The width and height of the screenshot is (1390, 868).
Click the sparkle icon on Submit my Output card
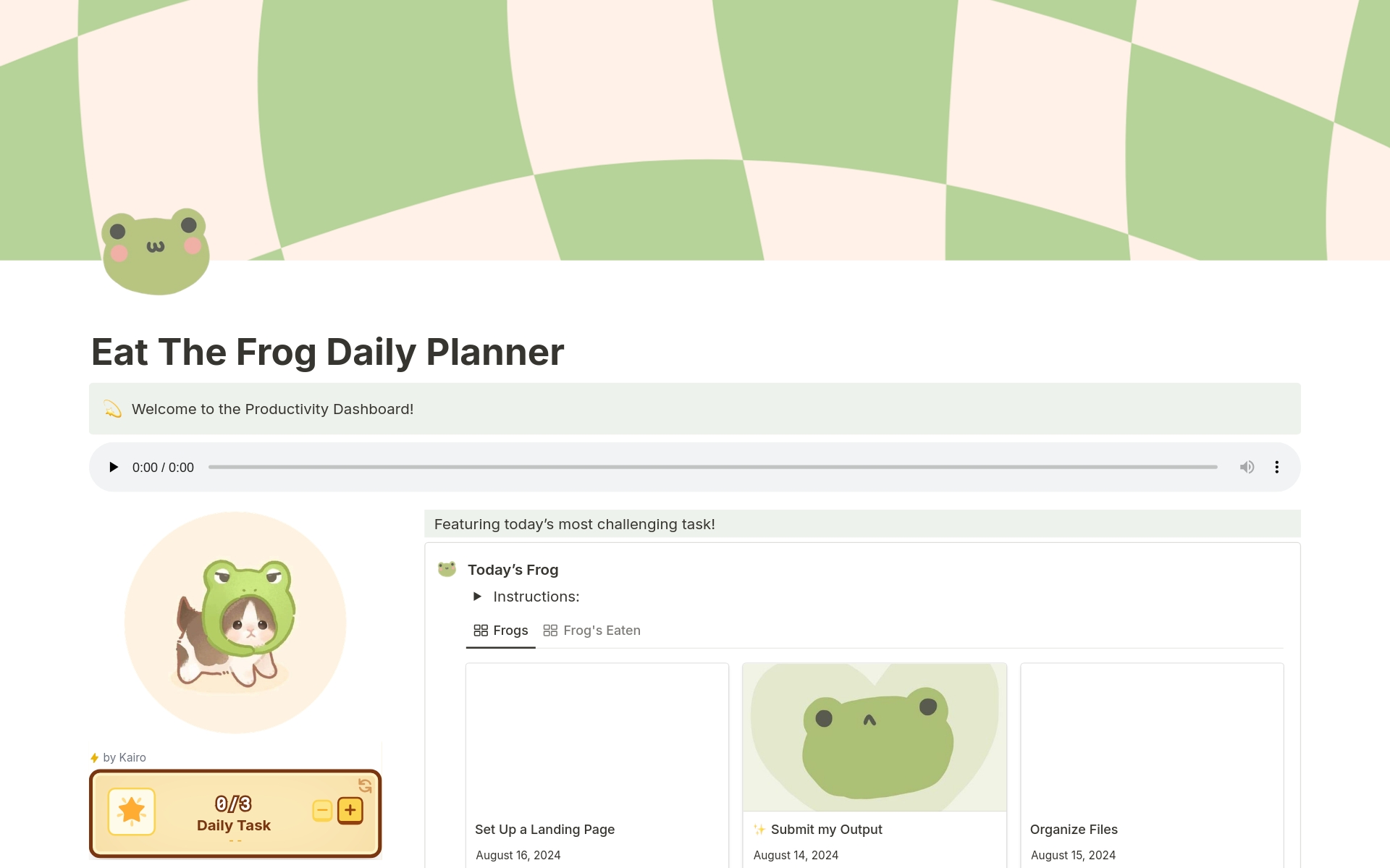tap(759, 830)
